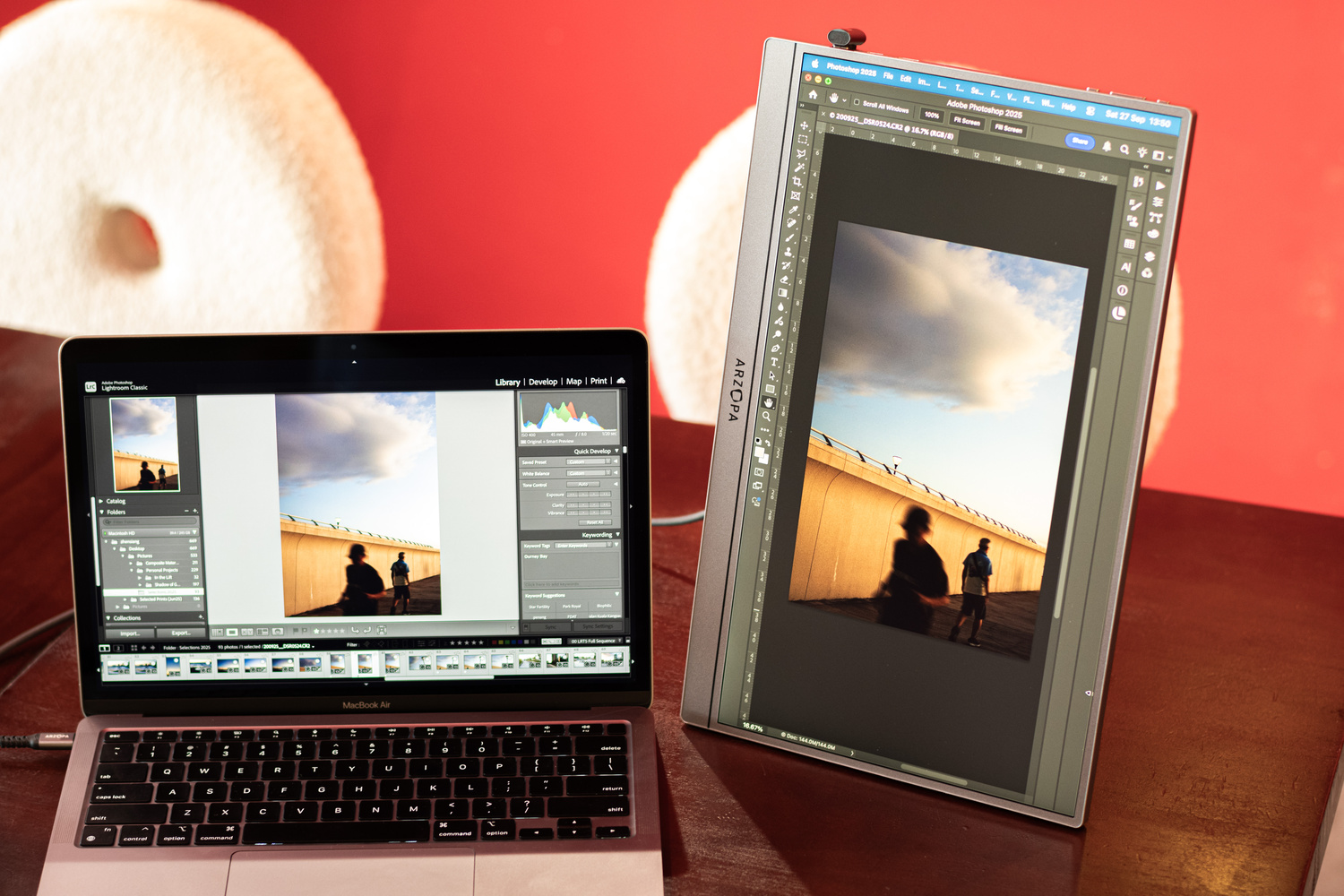Select the Move tool in Photoshop

[x=804, y=125]
